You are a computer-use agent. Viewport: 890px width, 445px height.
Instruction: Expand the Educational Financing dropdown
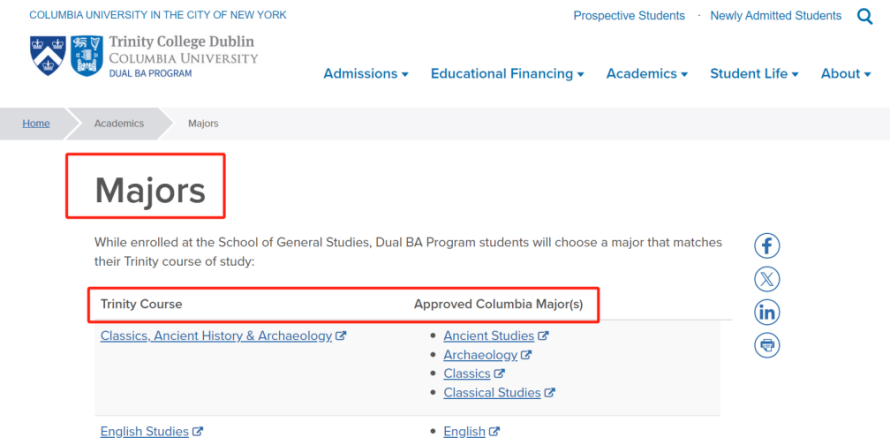tap(507, 74)
